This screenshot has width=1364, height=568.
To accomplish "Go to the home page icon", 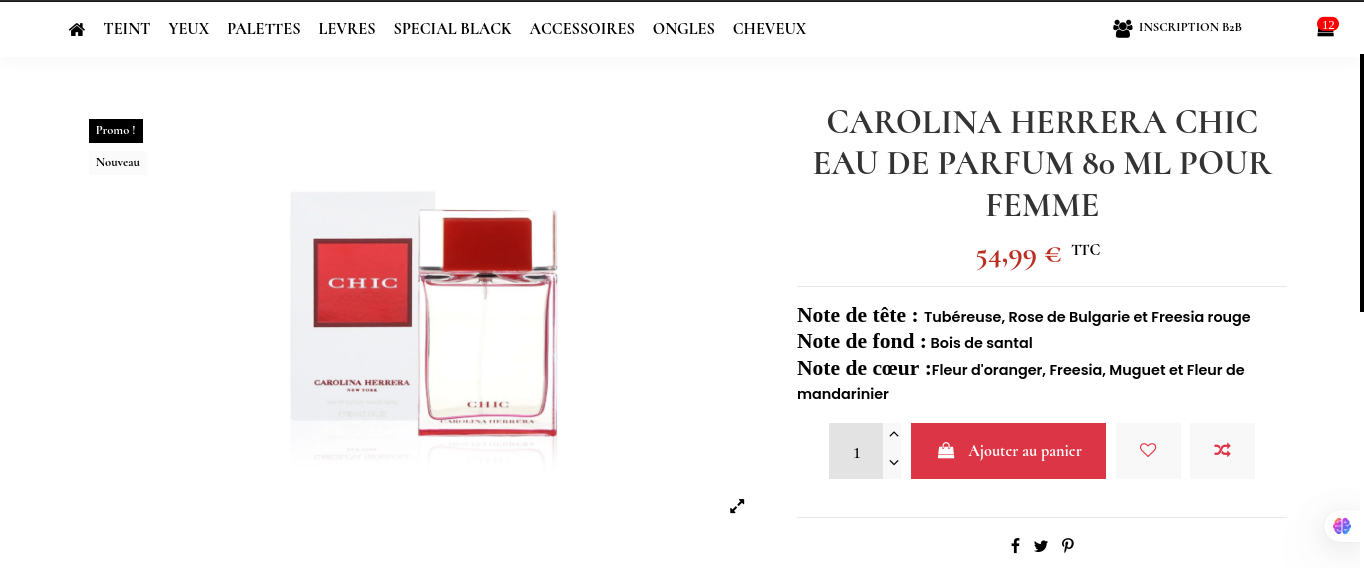I will 77,29.
